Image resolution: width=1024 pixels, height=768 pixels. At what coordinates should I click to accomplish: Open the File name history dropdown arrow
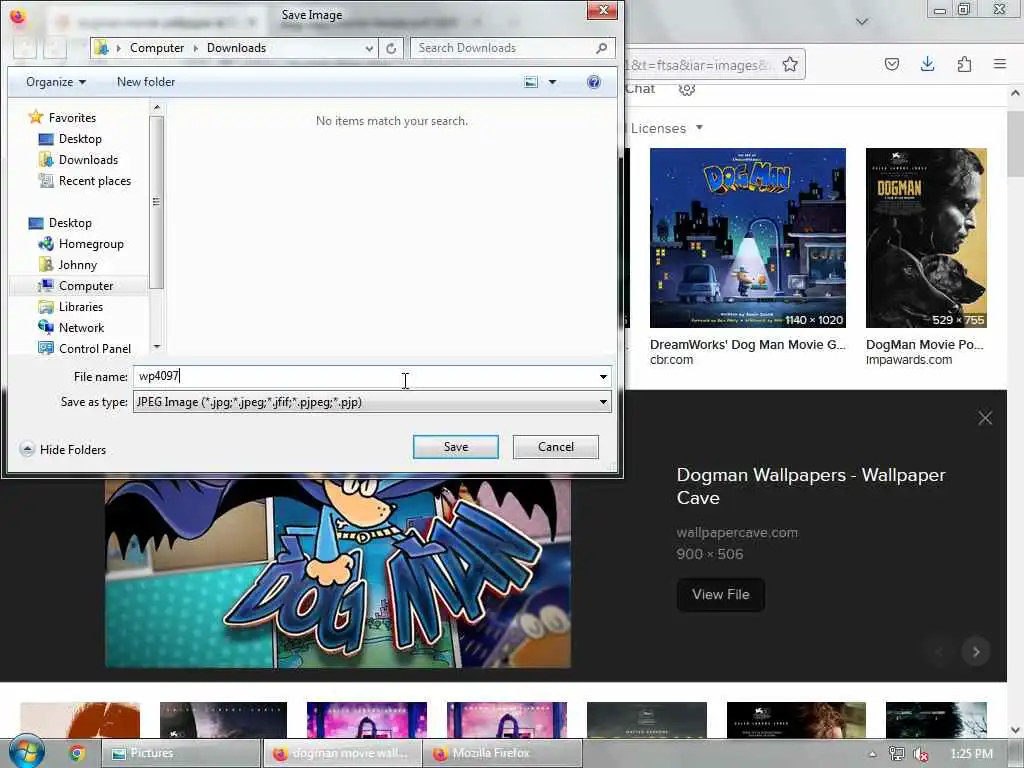603,376
